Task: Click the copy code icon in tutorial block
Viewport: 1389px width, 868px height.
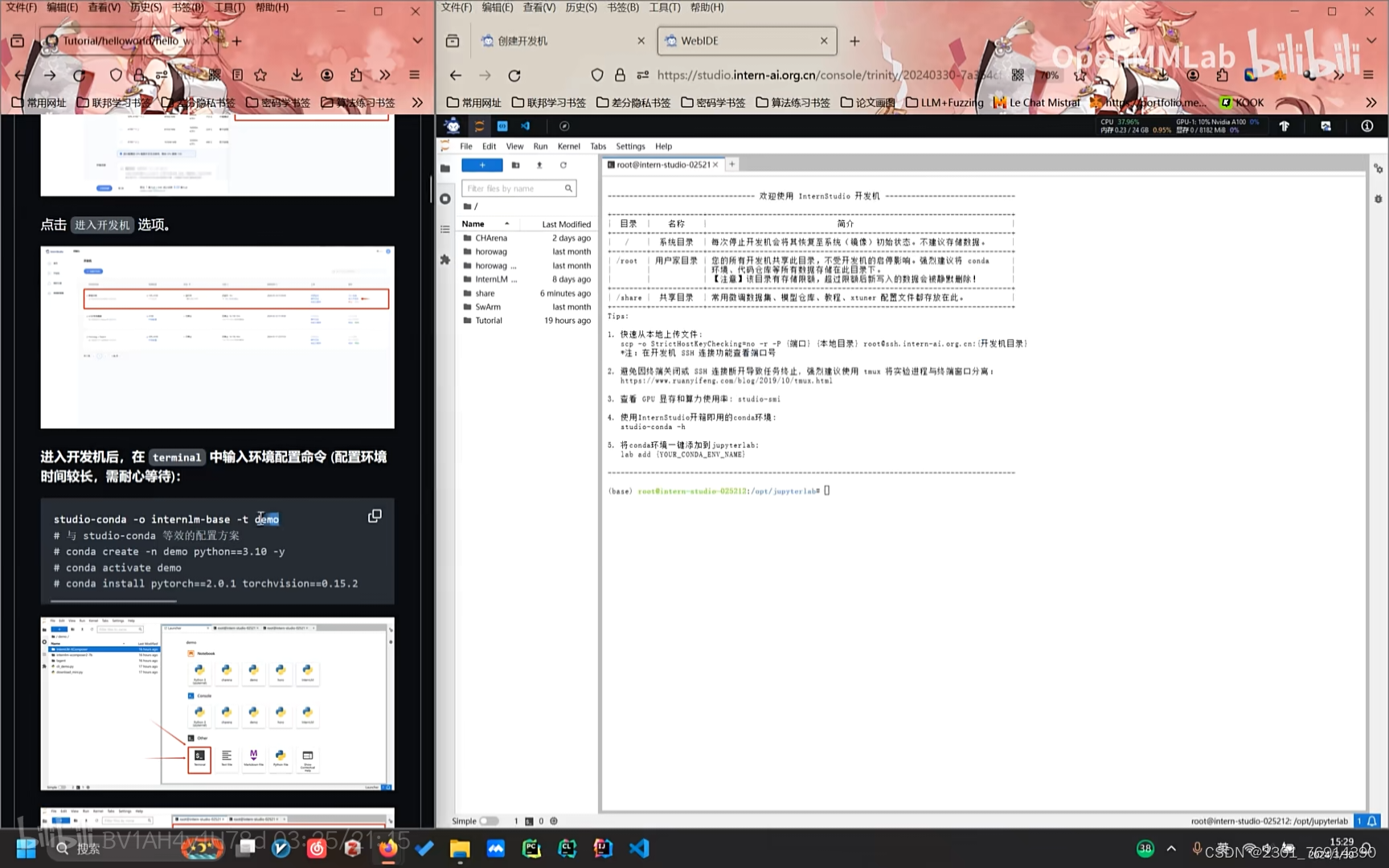Action: (375, 516)
